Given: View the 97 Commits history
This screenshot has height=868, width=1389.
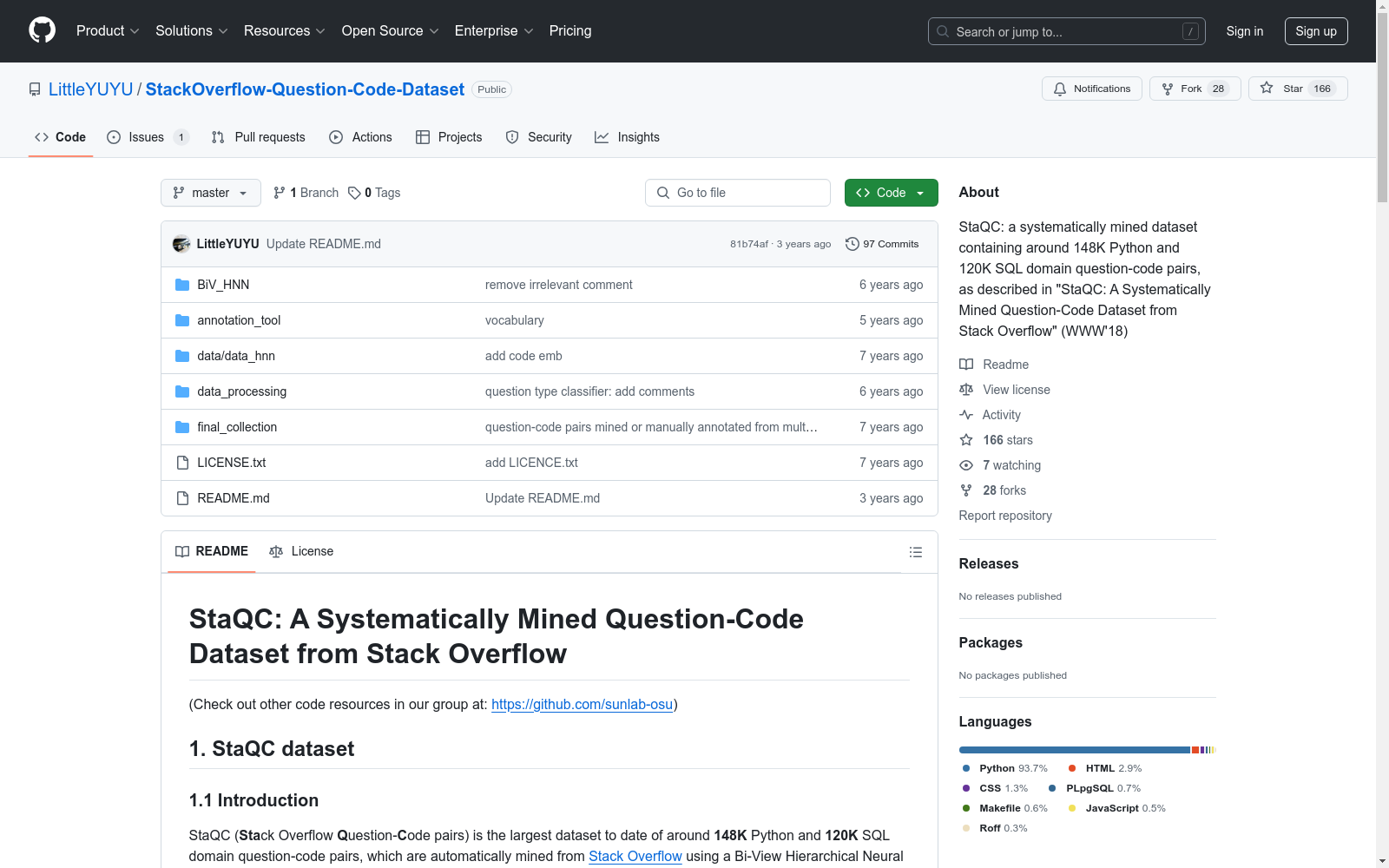Looking at the screenshot, I should [882, 244].
